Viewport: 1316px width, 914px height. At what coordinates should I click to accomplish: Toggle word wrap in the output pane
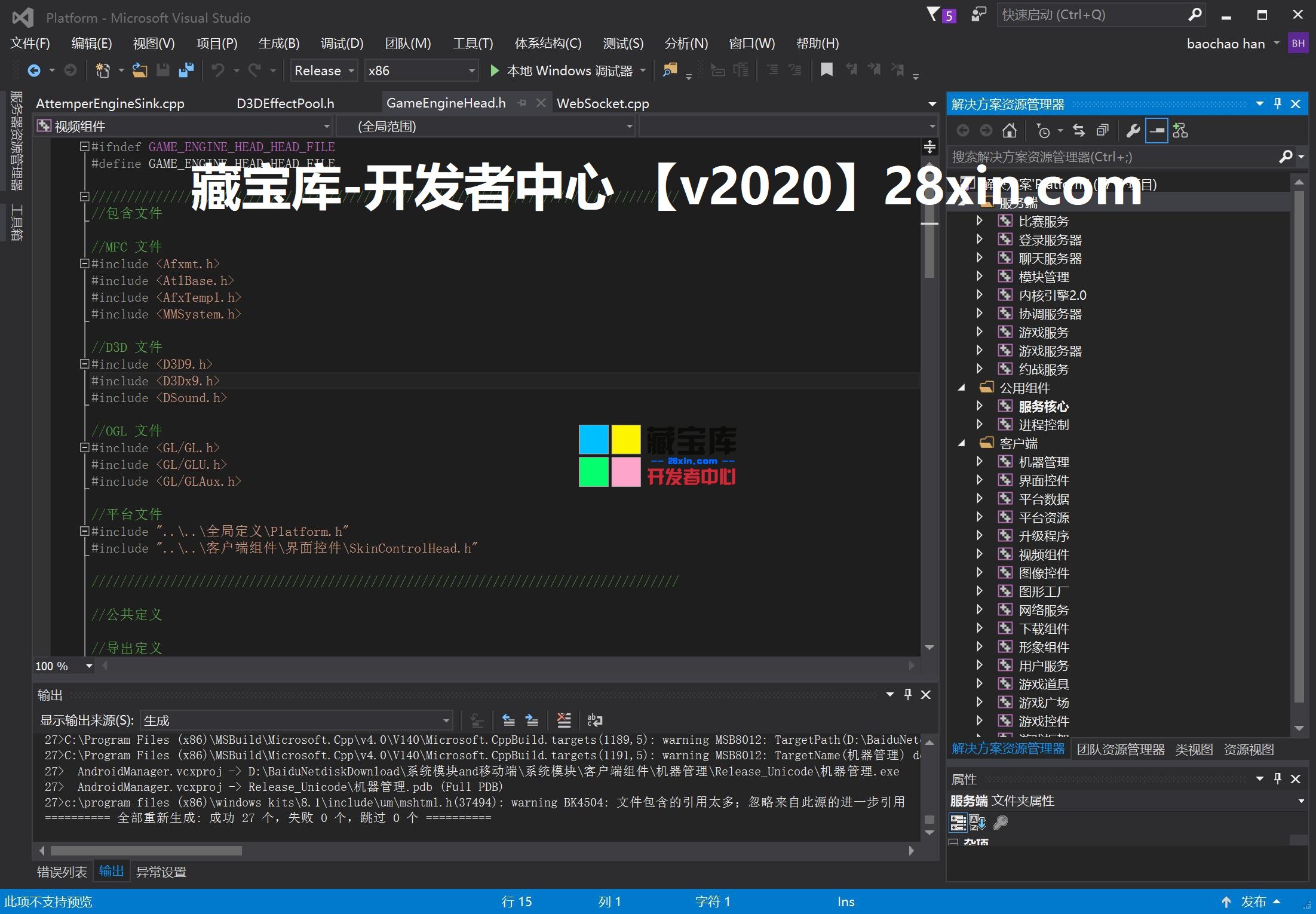[595, 720]
